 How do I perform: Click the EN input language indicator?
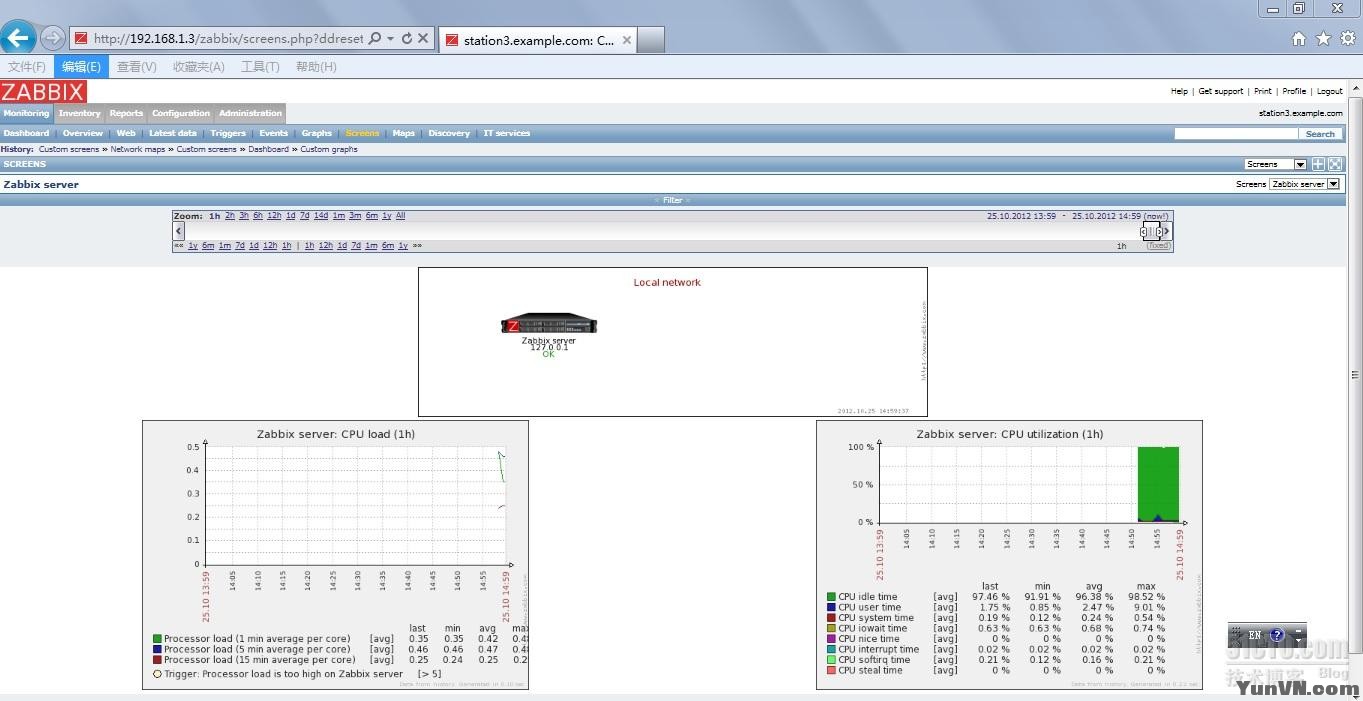[1255, 635]
